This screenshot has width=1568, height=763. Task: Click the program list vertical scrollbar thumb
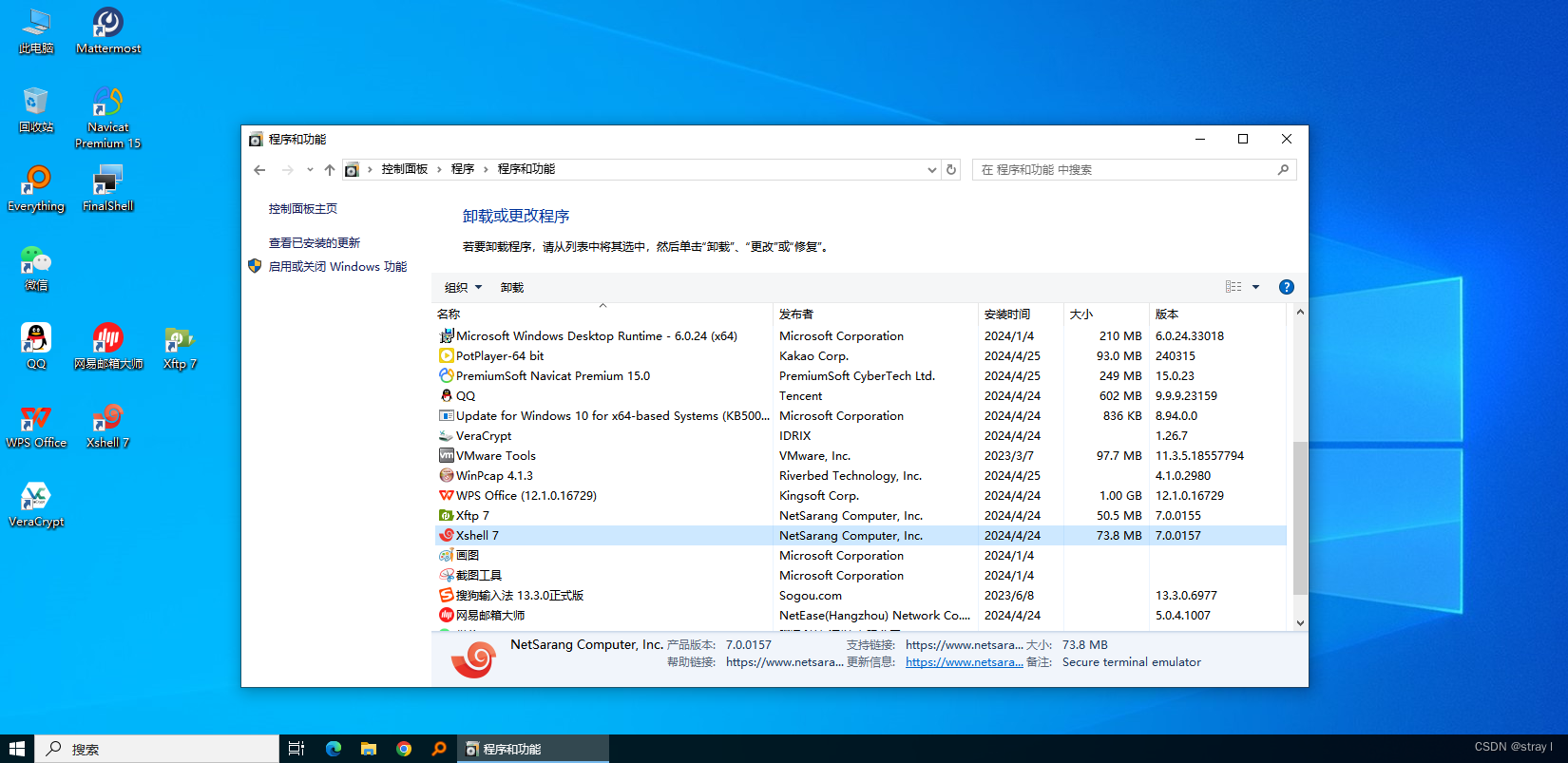pyautogui.click(x=1300, y=518)
